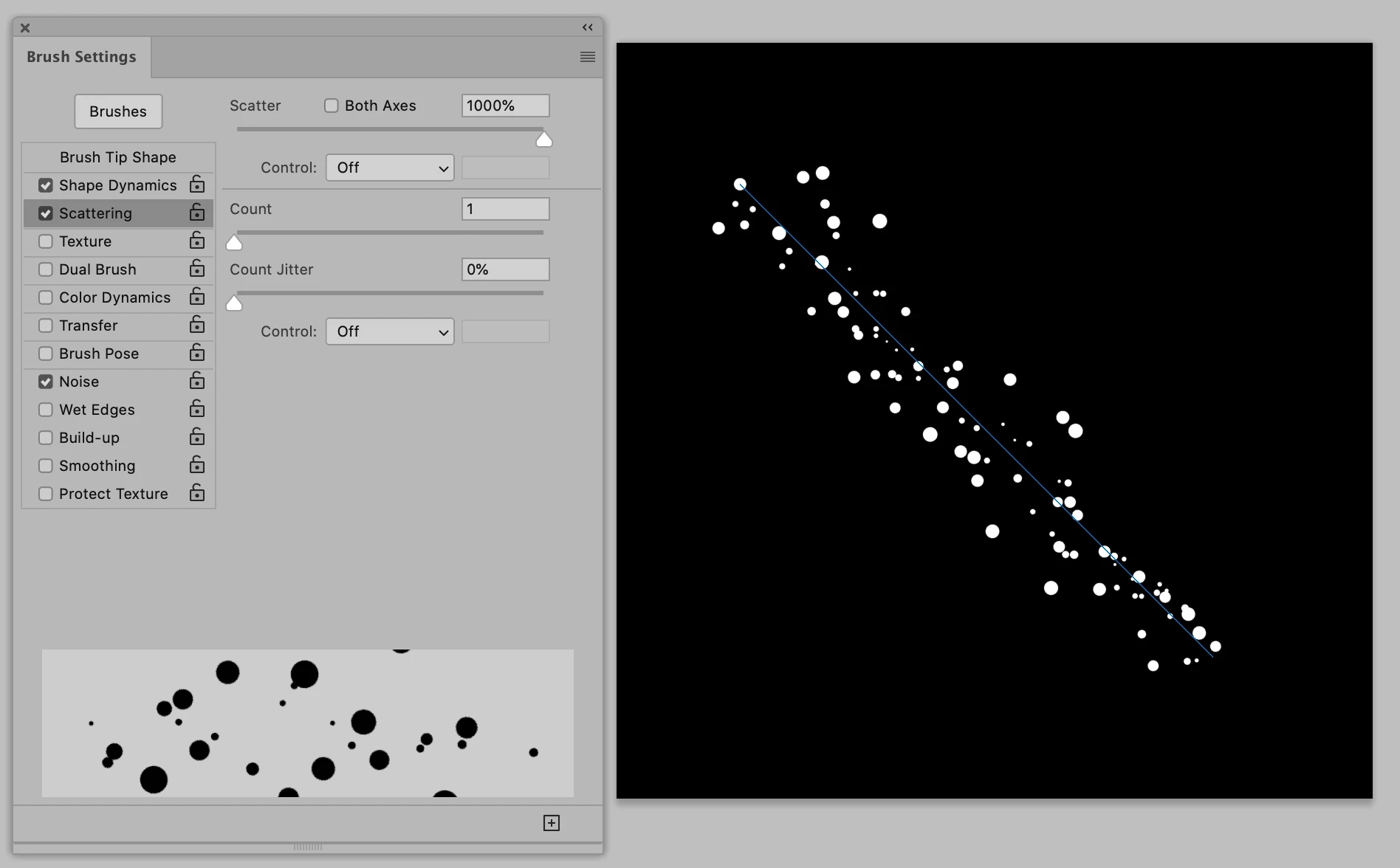This screenshot has width=1400, height=868.
Task: Enable the Smoothing checkbox
Action: tap(46, 466)
